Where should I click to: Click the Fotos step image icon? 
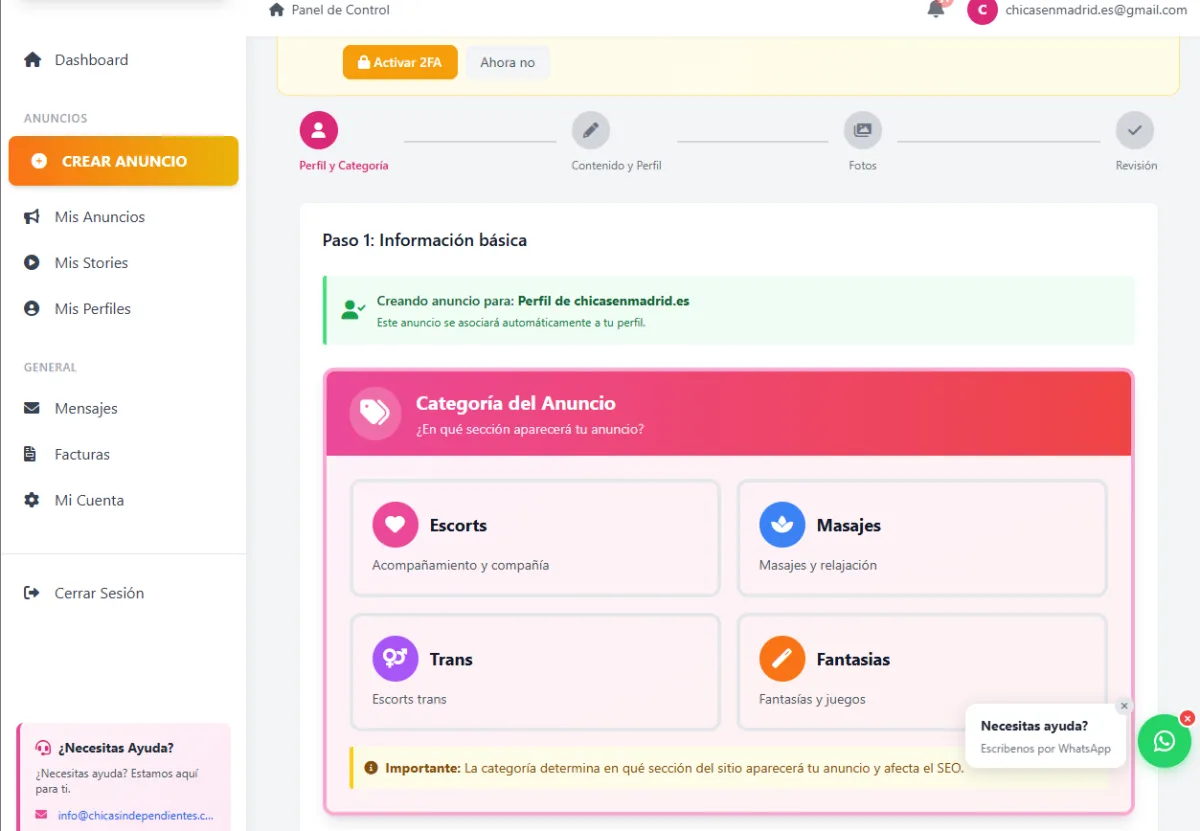click(x=863, y=130)
